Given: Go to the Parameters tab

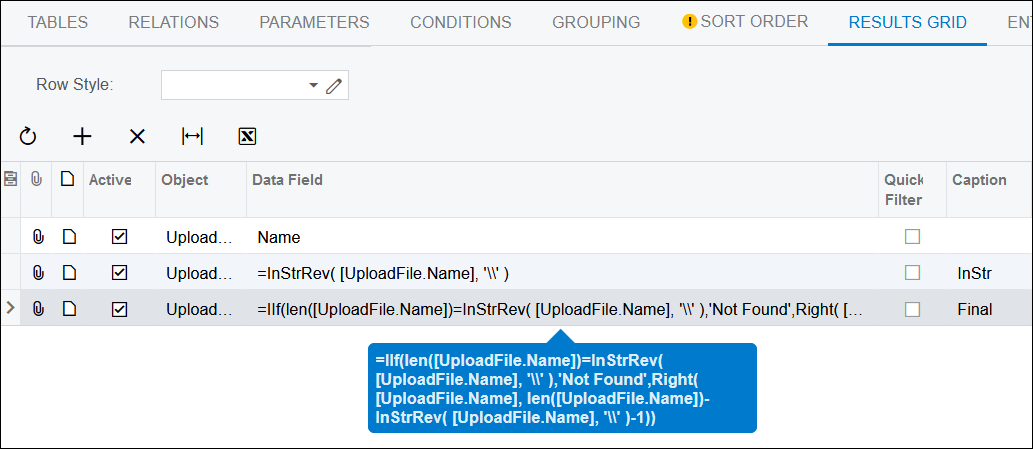Looking at the screenshot, I should pyautogui.click(x=314, y=22).
